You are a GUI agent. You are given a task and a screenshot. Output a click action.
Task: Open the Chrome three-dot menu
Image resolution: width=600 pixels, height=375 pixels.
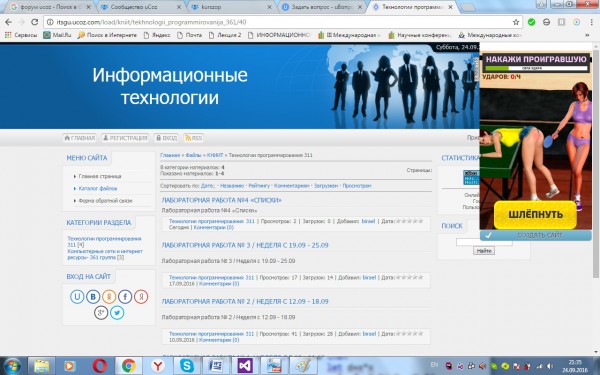592,22
